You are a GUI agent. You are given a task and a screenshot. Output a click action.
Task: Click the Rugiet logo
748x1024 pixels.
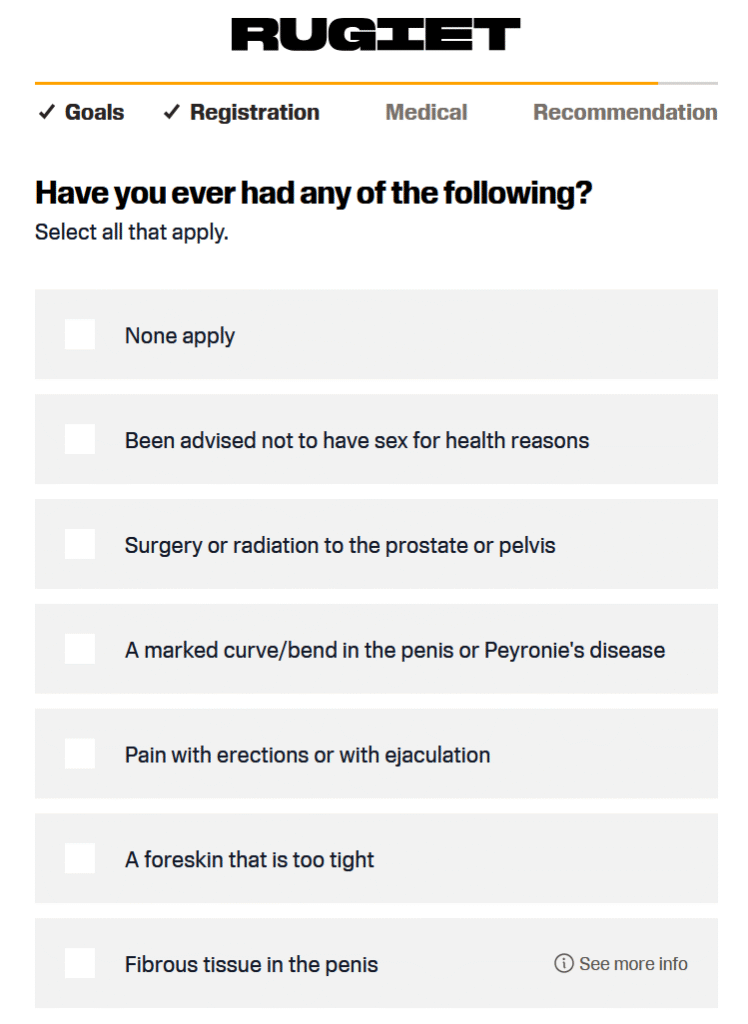coord(376,35)
